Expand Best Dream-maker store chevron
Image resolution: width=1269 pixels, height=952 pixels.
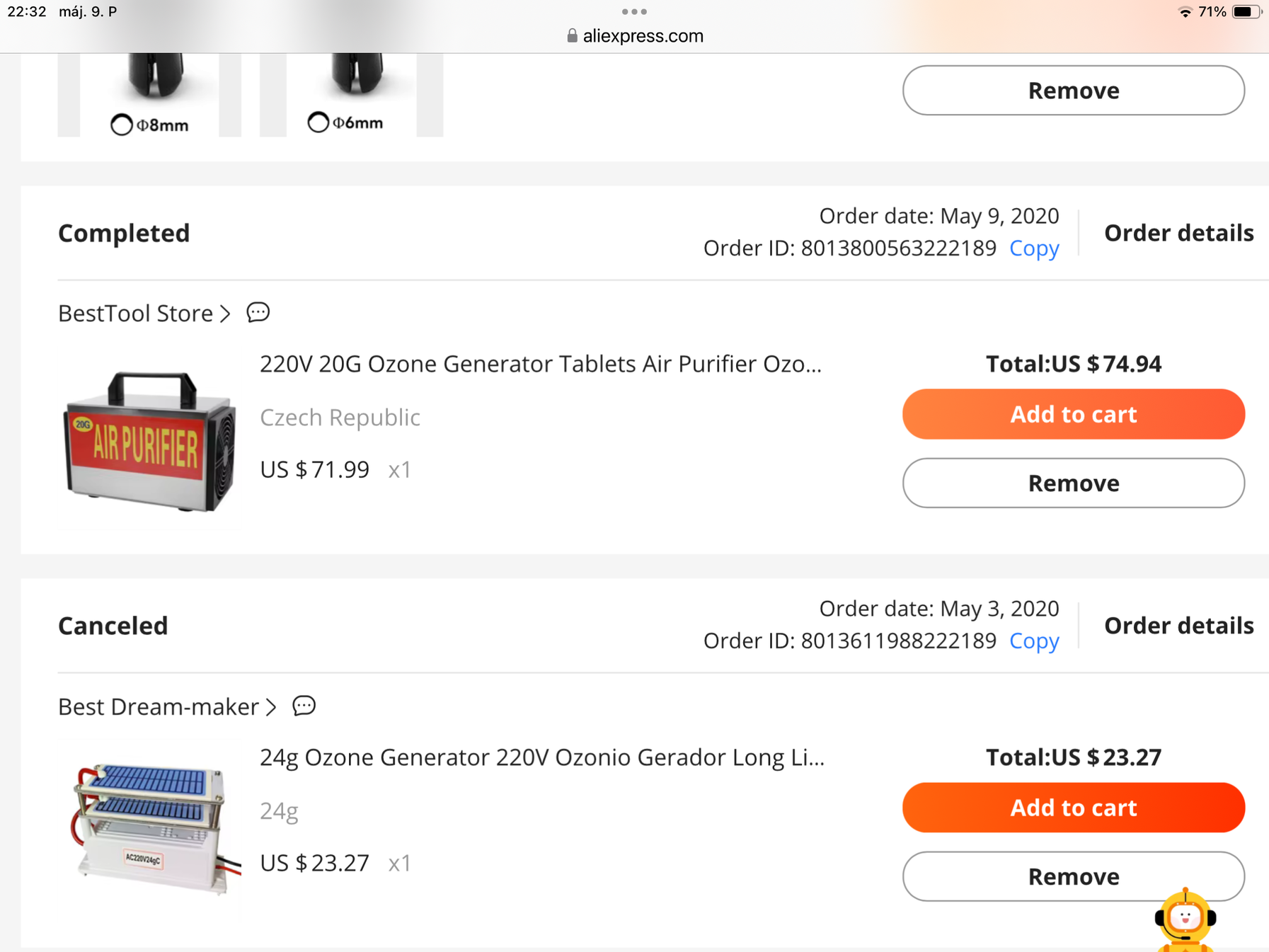pyautogui.click(x=271, y=706)
